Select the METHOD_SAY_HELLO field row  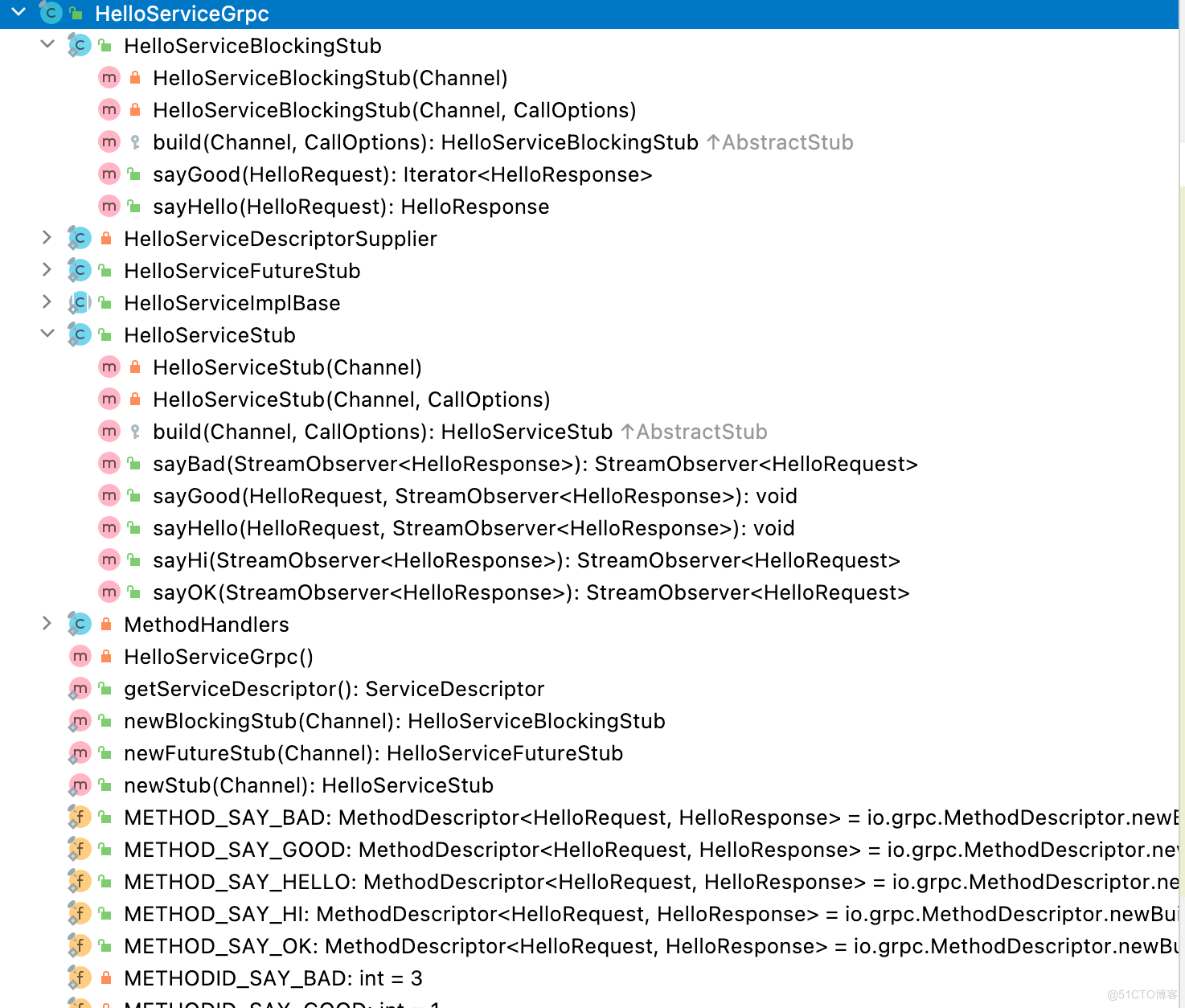589,881
